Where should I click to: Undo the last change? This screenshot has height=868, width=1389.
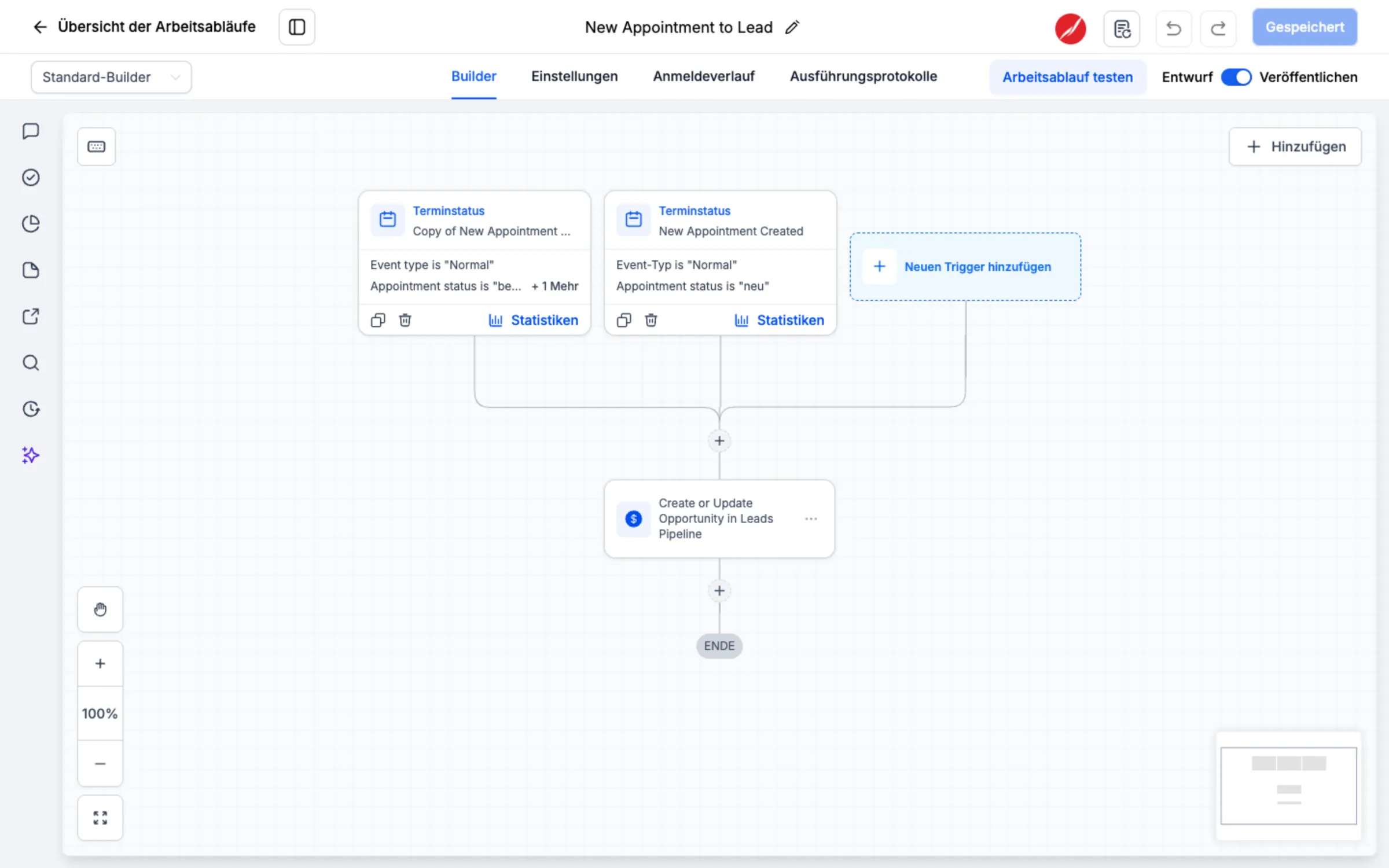click(1174, 28)
